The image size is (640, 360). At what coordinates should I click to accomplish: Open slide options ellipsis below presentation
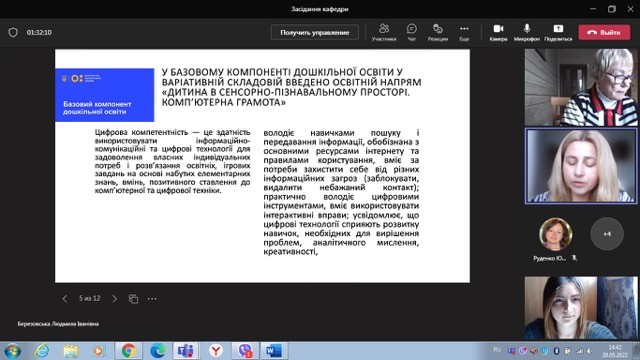pos(152,299)
